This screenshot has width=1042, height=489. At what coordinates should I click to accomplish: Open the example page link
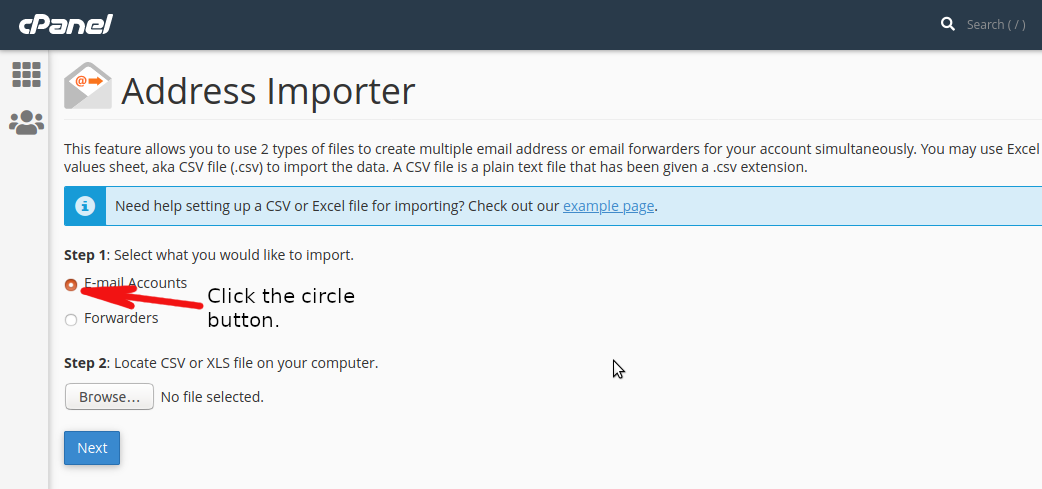[x=609, y=206]
